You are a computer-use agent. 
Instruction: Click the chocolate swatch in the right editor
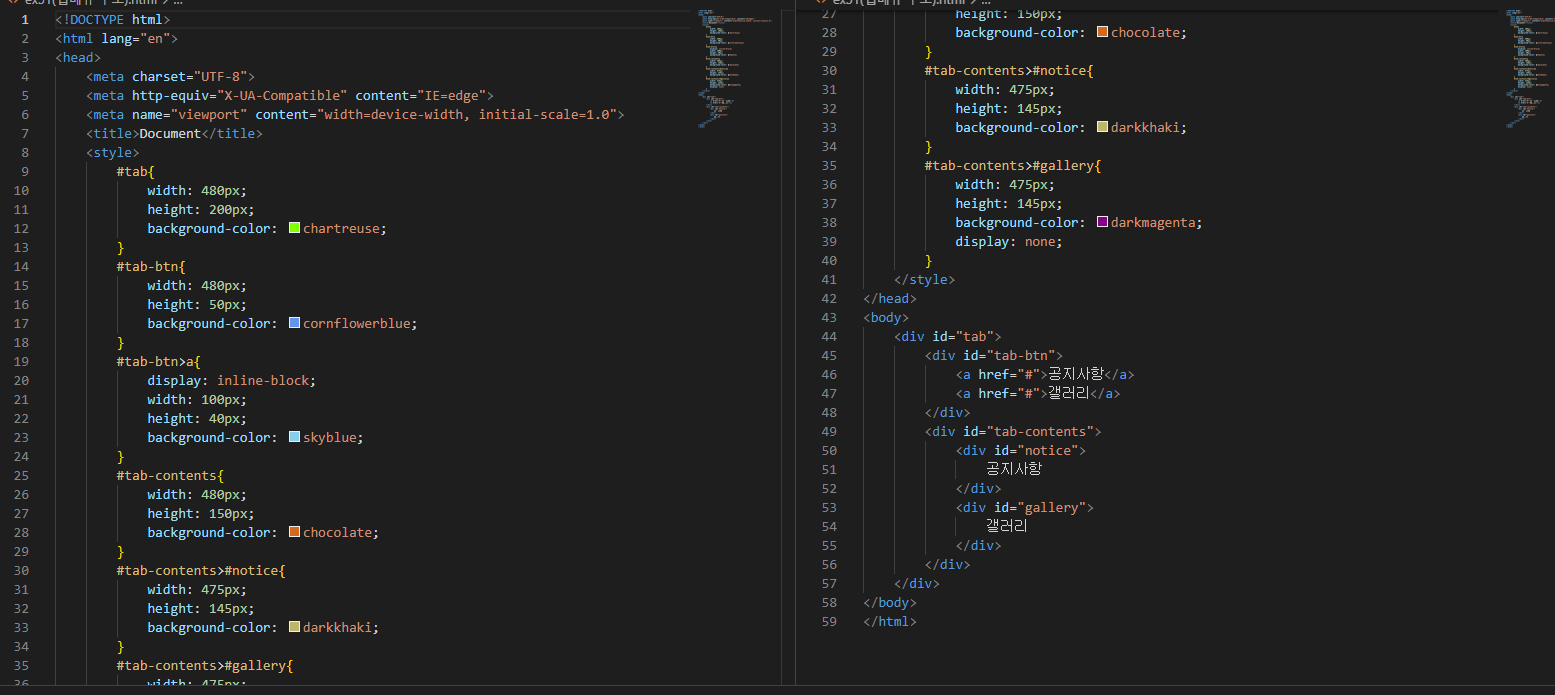(1102, 32)
